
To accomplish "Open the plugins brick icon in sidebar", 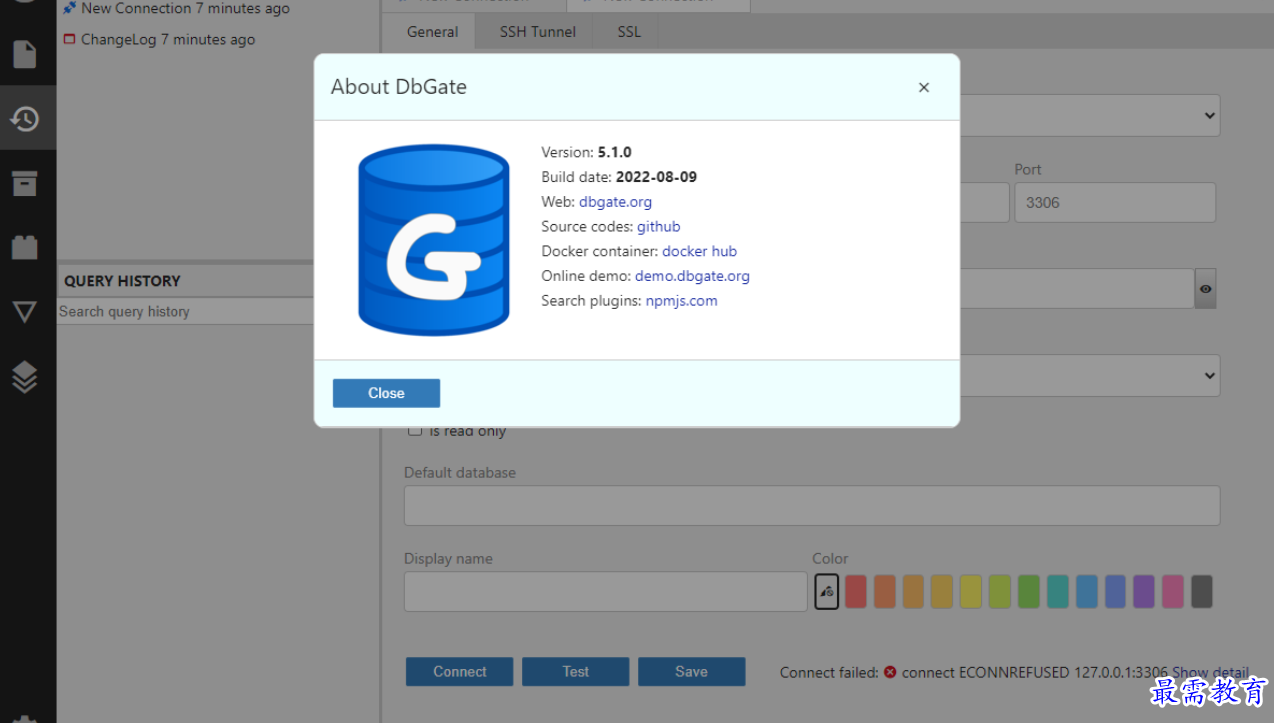I will coord(25,247).
